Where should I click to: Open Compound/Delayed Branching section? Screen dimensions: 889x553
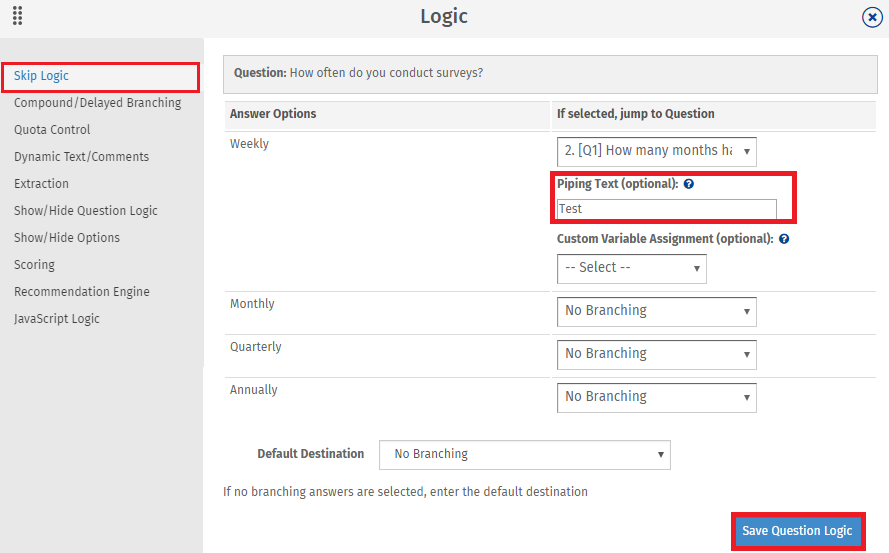point(98,103)
